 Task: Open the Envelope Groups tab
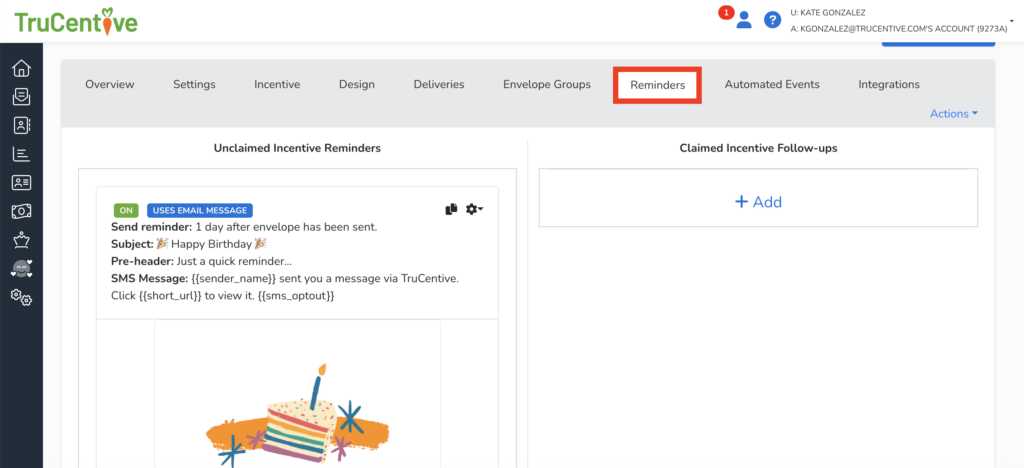tap(546, 84)
